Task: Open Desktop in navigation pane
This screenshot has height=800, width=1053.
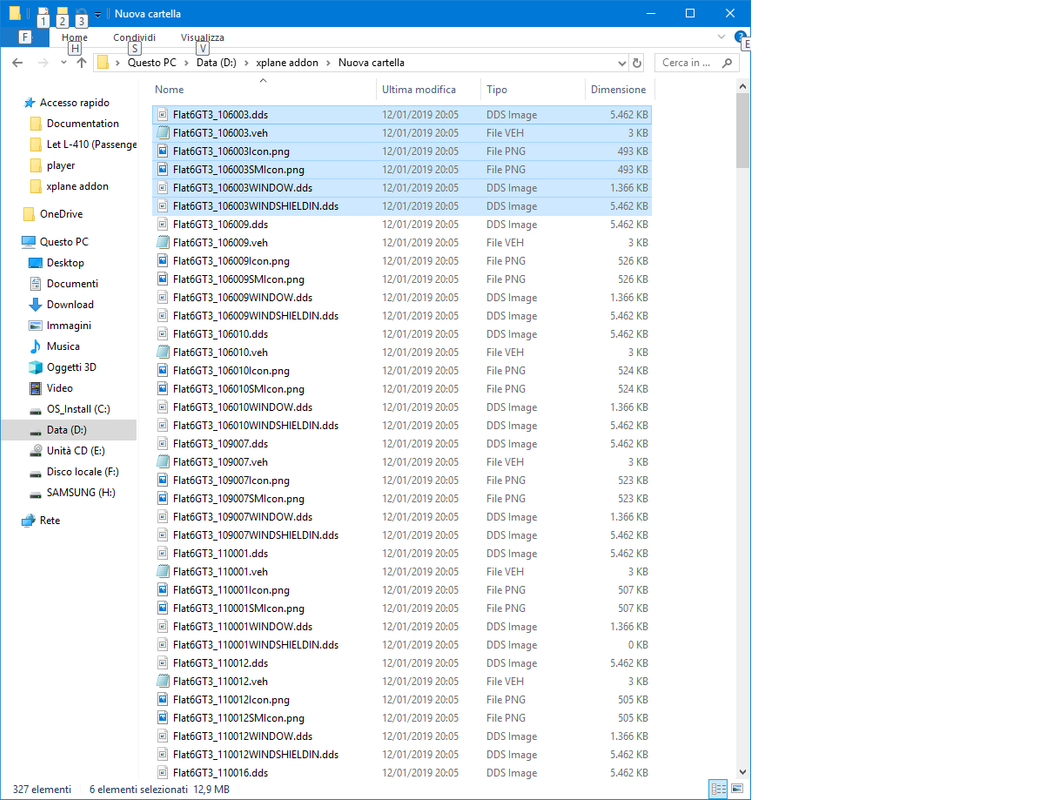Action: coord(65,263)
